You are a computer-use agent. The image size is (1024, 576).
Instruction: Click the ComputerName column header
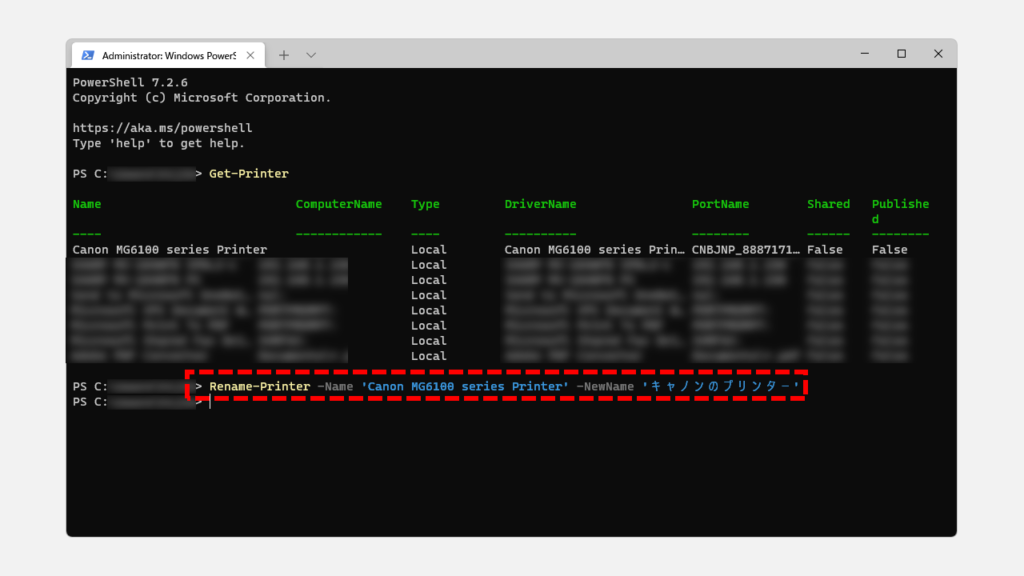click(x=338, y=204)
